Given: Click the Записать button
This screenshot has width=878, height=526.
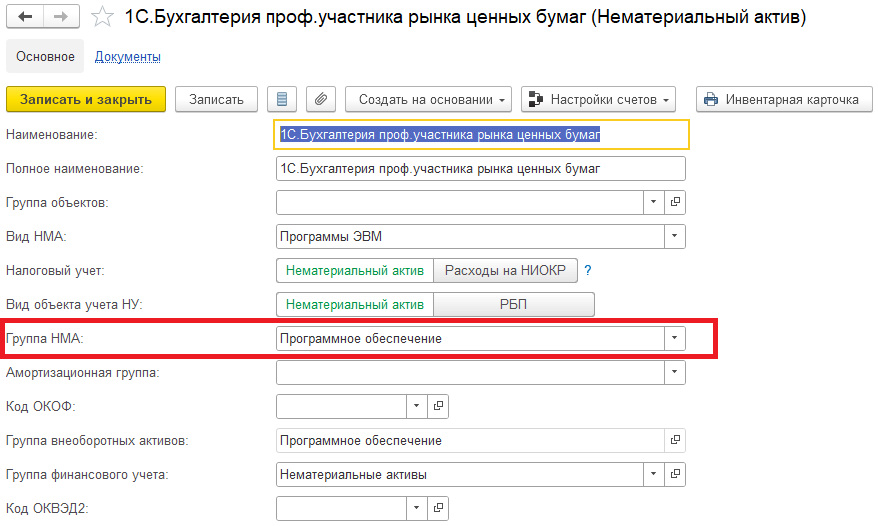Looking at the screenshot, I should coord(216,99).
